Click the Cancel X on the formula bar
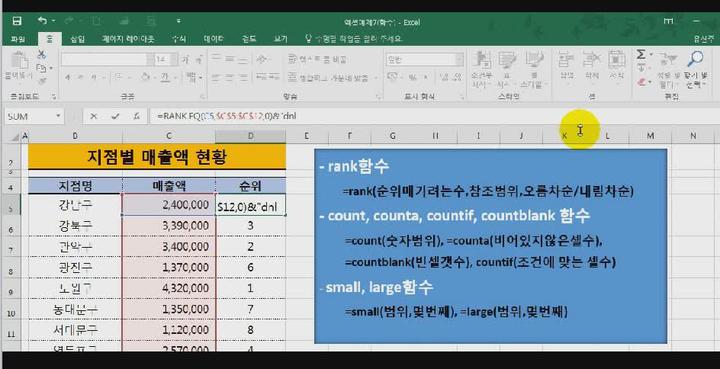This screenshot has width=720, height=369. (93, 117)
